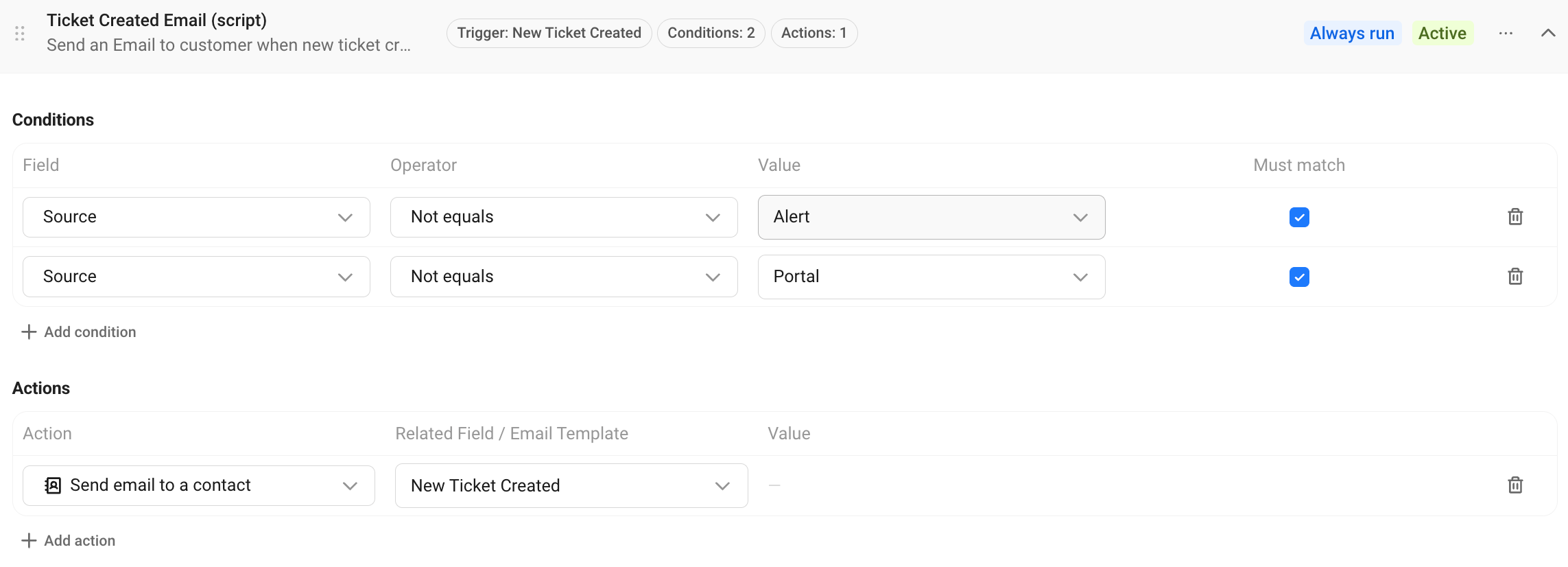Viewport: 1568px width, 567px height.
Task: Open the Alert value dropdown
Action: pyautogui.click(x=931, y=217)
